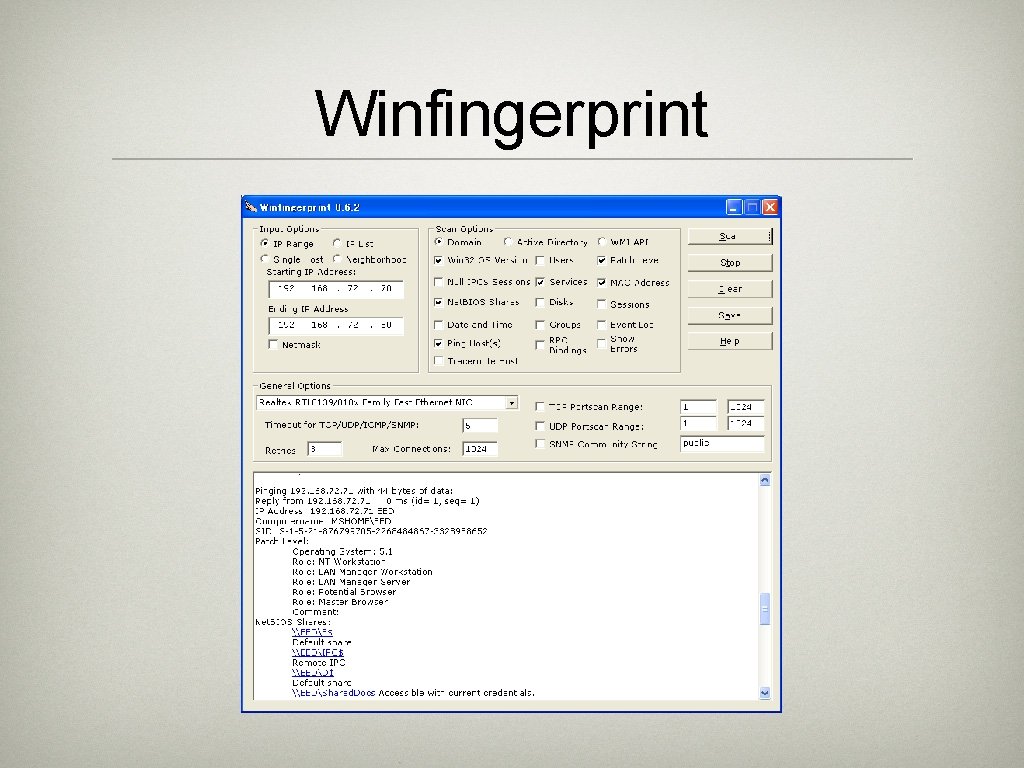Click the Help button
Viewport: 1024px width, 768px height.
pos(729,341)
